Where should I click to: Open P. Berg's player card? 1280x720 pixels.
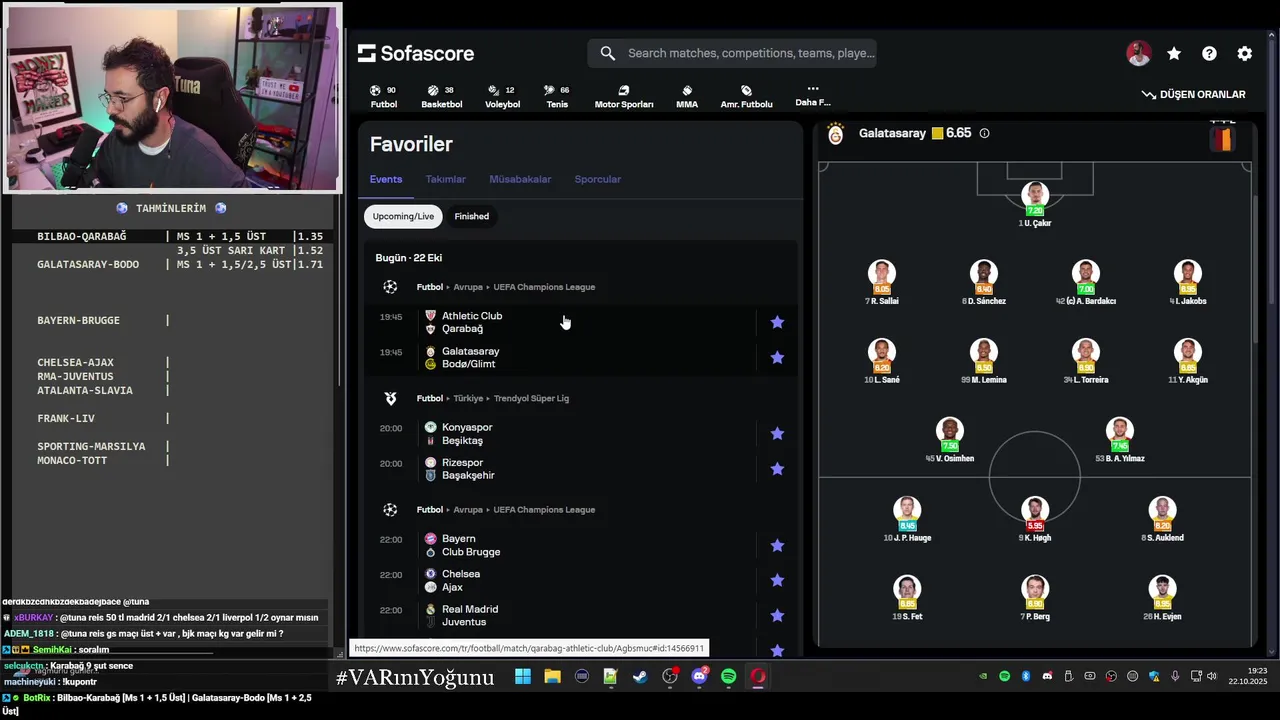[x=1035, y=599]
